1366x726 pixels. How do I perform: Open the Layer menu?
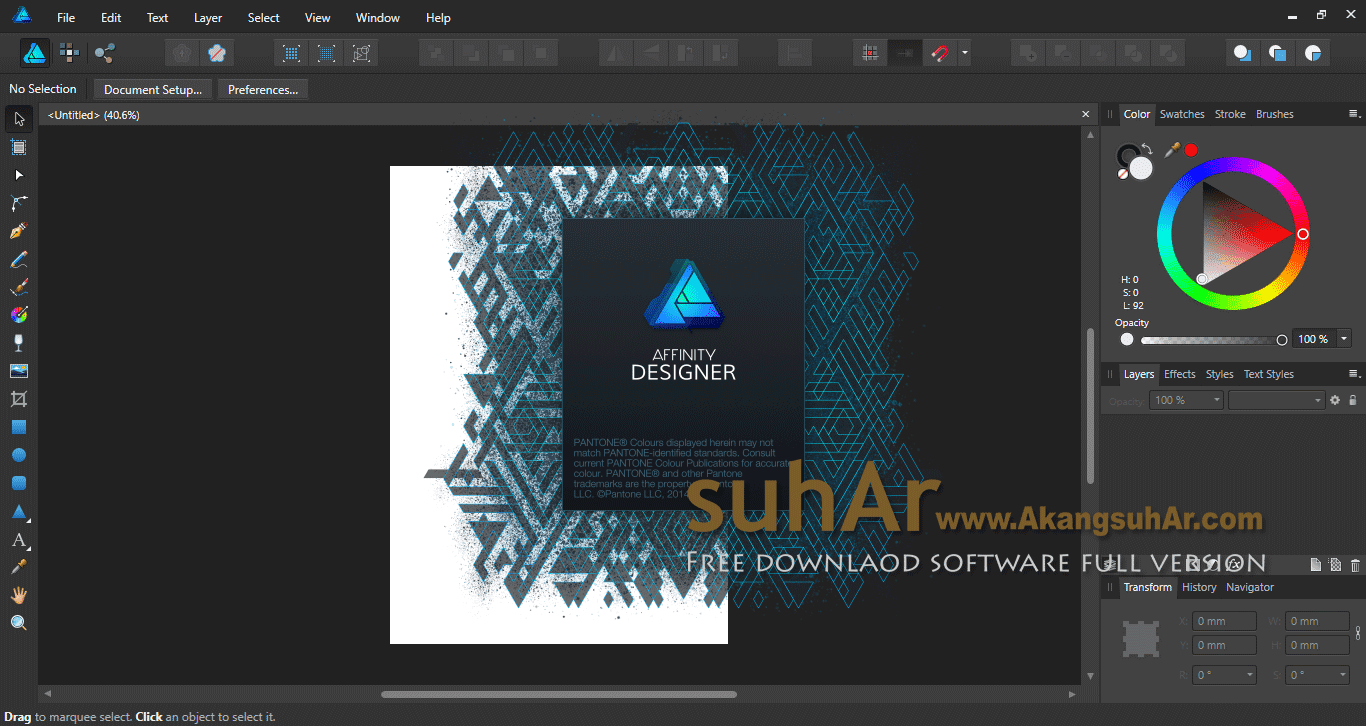208,18
